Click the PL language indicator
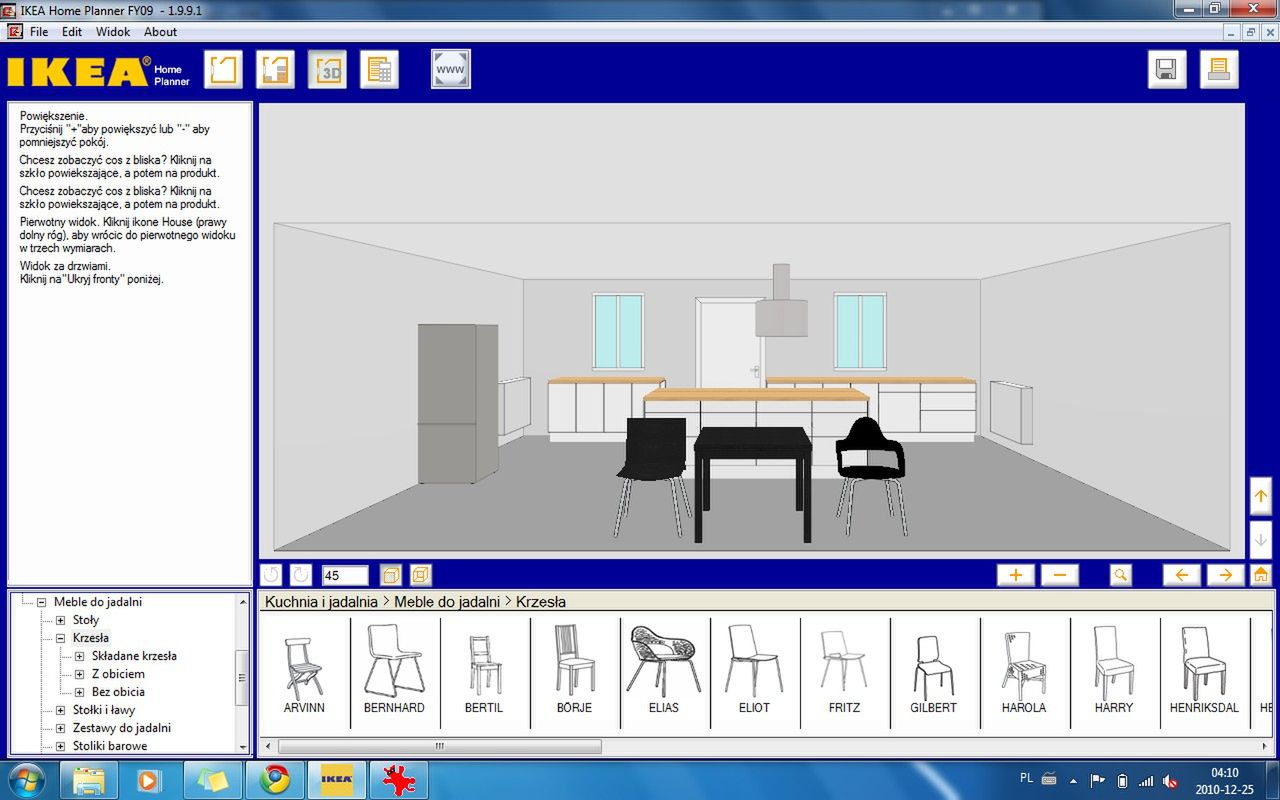1280x800 pixels. pyautogui.click(x=1026, y=777)
